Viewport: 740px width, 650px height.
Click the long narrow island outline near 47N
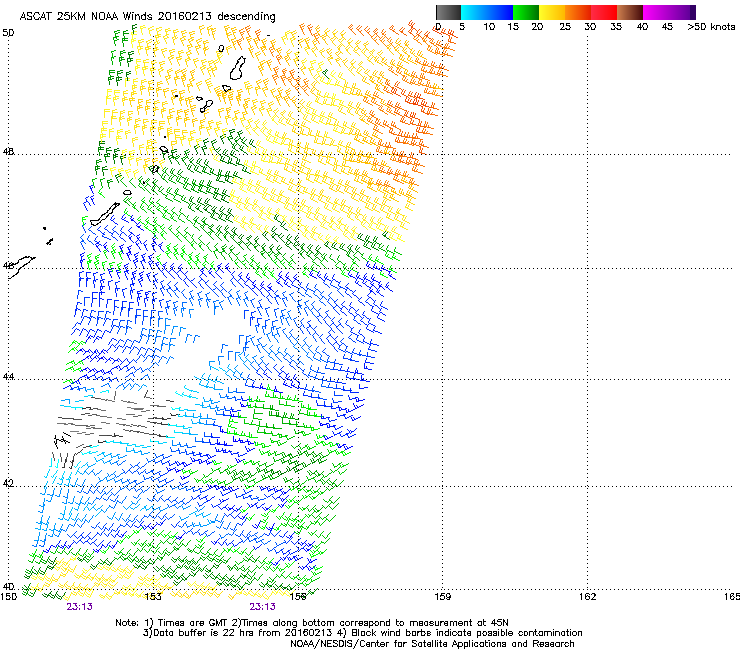(105, 214)
